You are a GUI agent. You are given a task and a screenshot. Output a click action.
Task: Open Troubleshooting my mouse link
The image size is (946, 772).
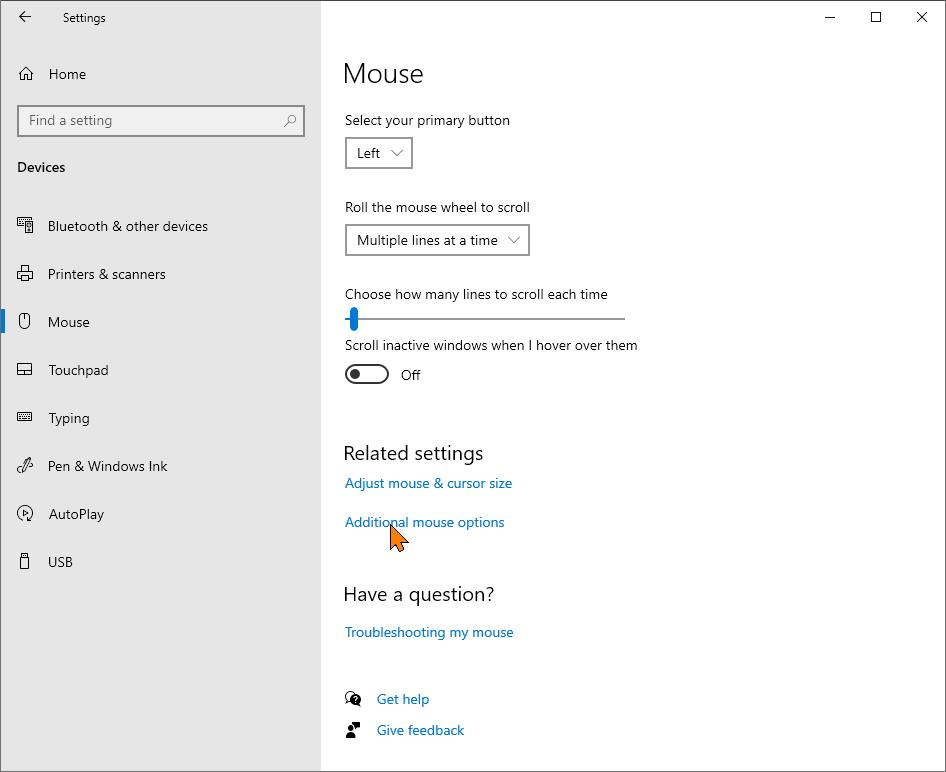429,632
